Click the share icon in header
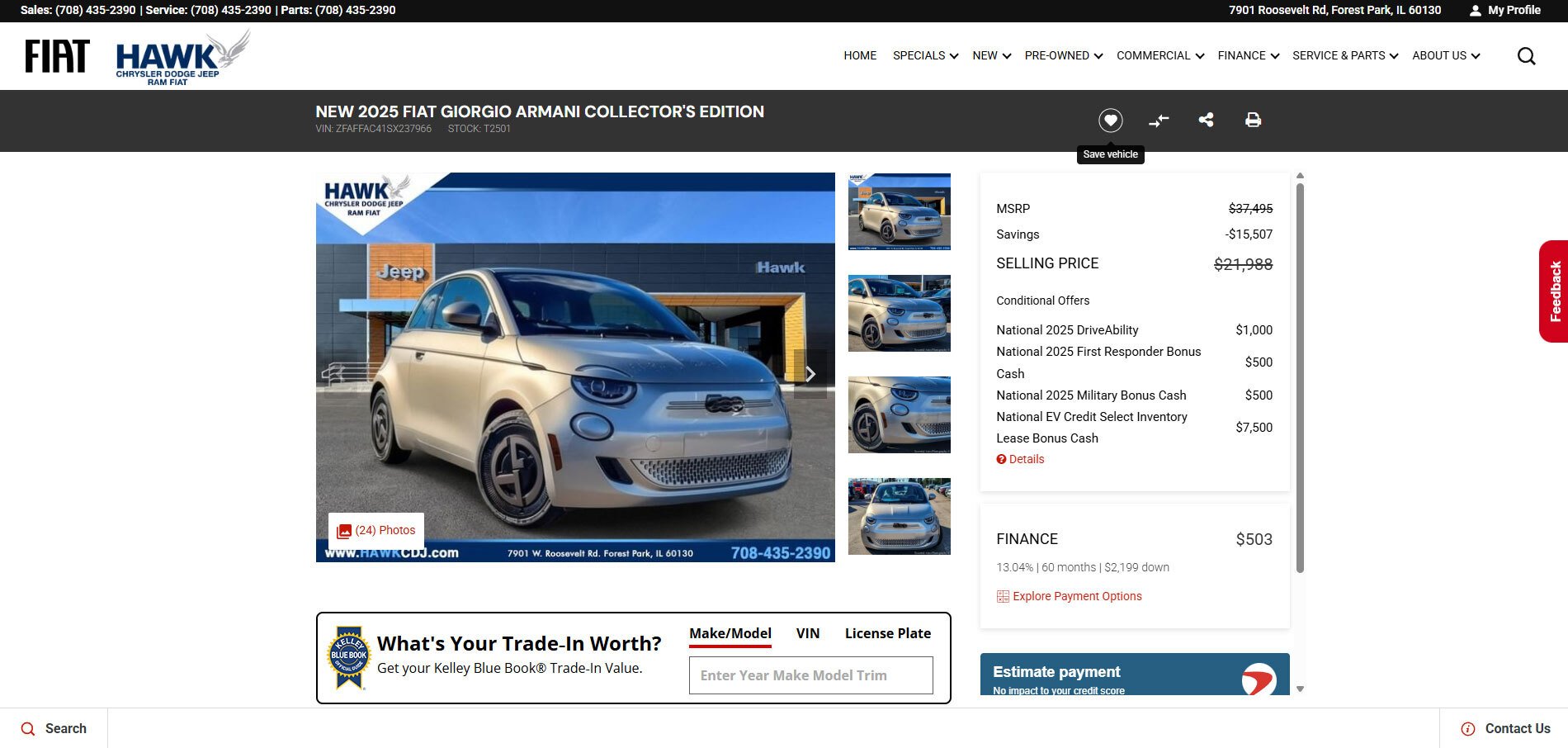Screen dimensions: 1568x748 coord(1206,120)
